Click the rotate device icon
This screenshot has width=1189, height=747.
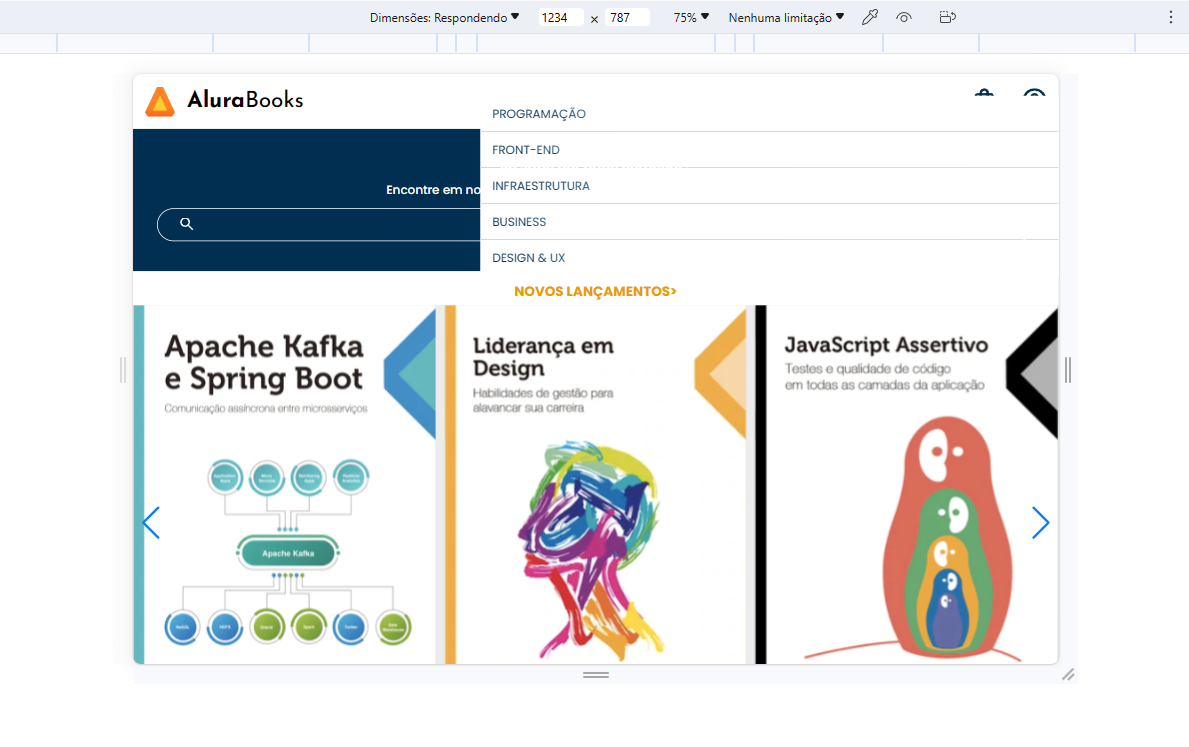click(x=947, y=17)
